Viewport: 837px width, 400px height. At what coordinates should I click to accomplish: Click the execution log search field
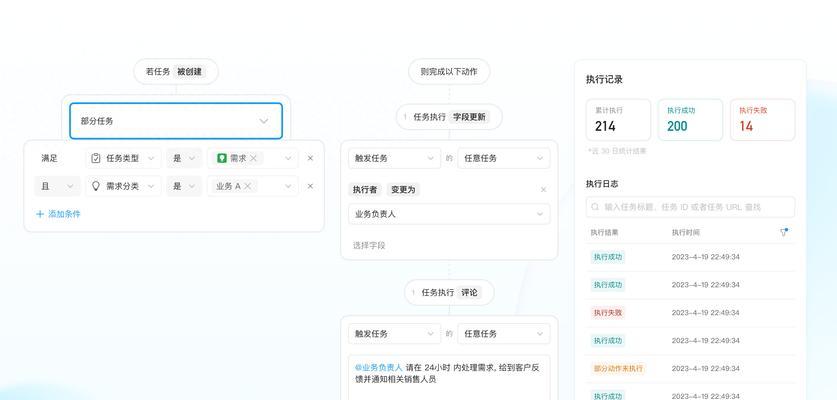690,207
